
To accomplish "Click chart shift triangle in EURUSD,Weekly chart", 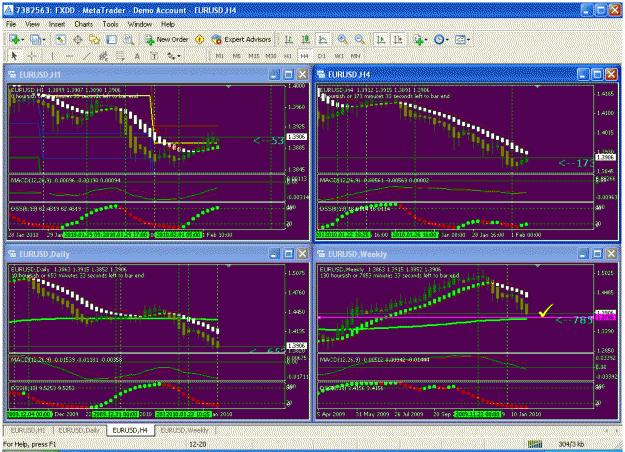I will pos(537,265).
